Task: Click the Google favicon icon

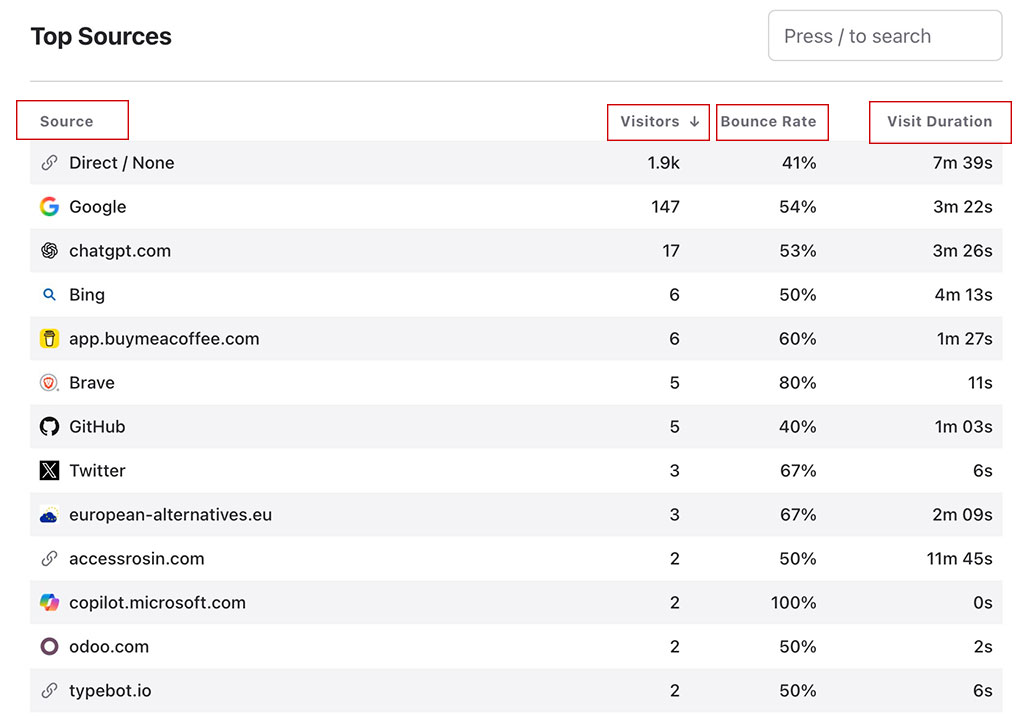Action: coord(49,207)
